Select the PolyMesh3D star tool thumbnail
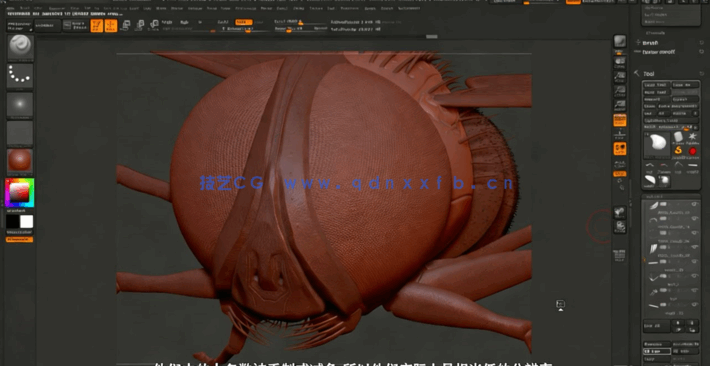The width and height of the screenshot is (710, 366). pyautogui.click(x=692, y=137)
